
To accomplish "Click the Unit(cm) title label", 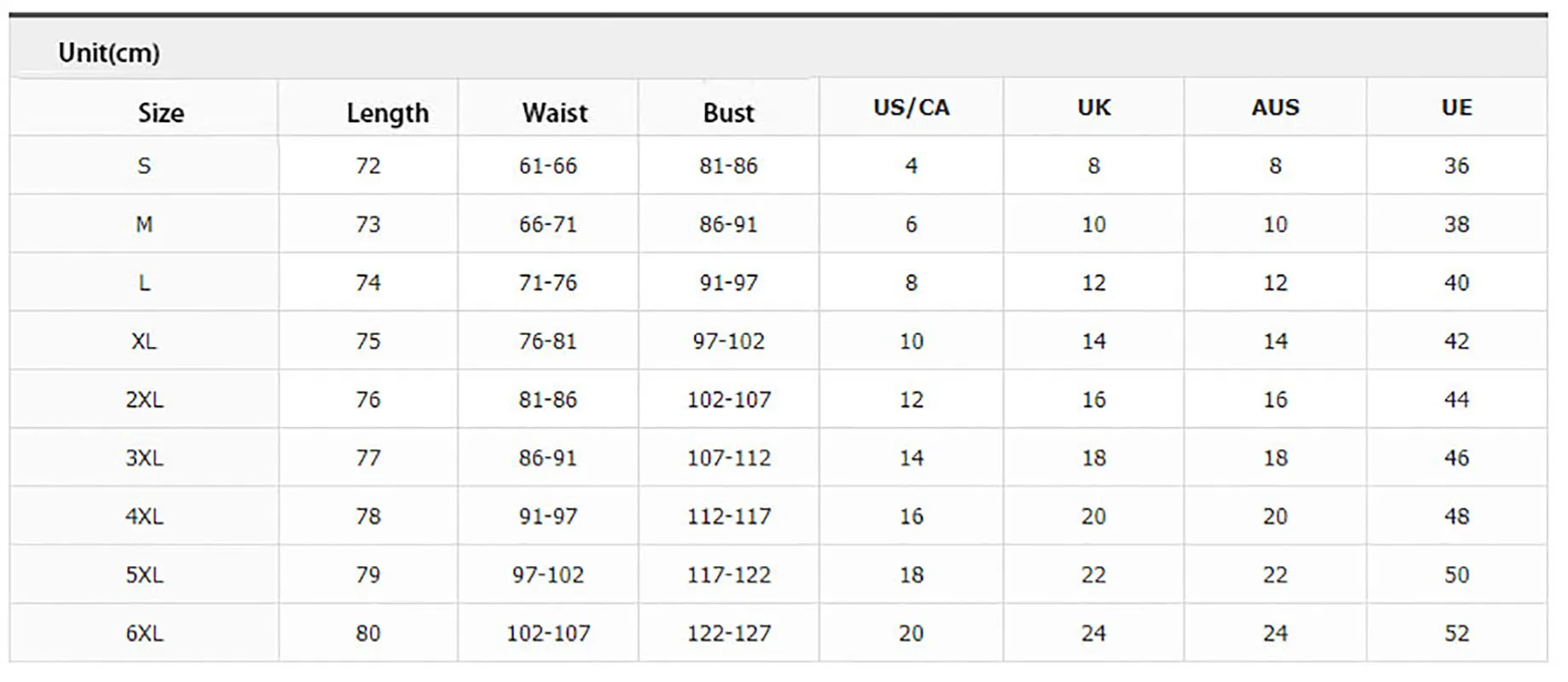I will point(109,53).
